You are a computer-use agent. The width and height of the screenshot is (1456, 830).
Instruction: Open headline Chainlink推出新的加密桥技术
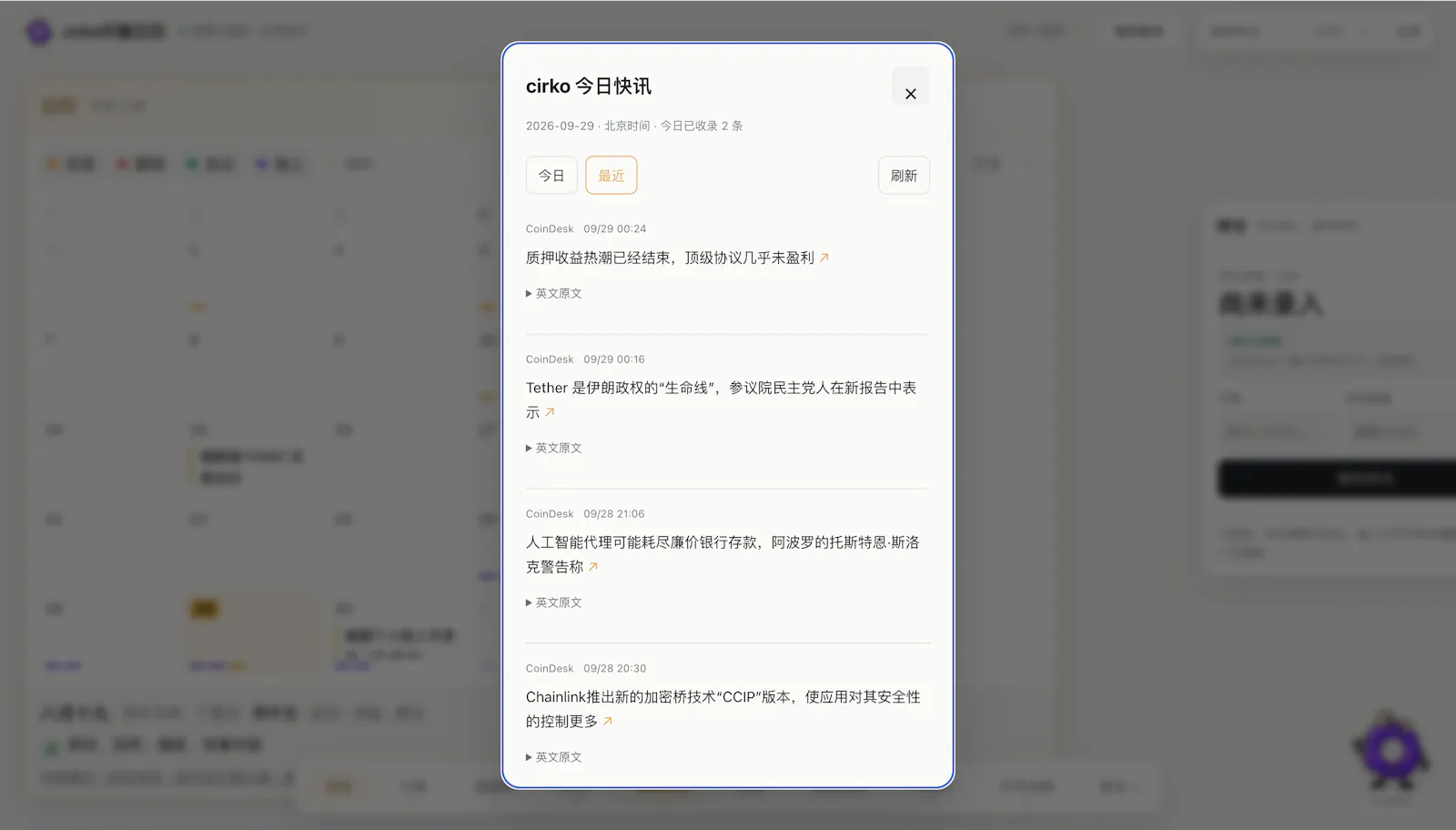723,710
